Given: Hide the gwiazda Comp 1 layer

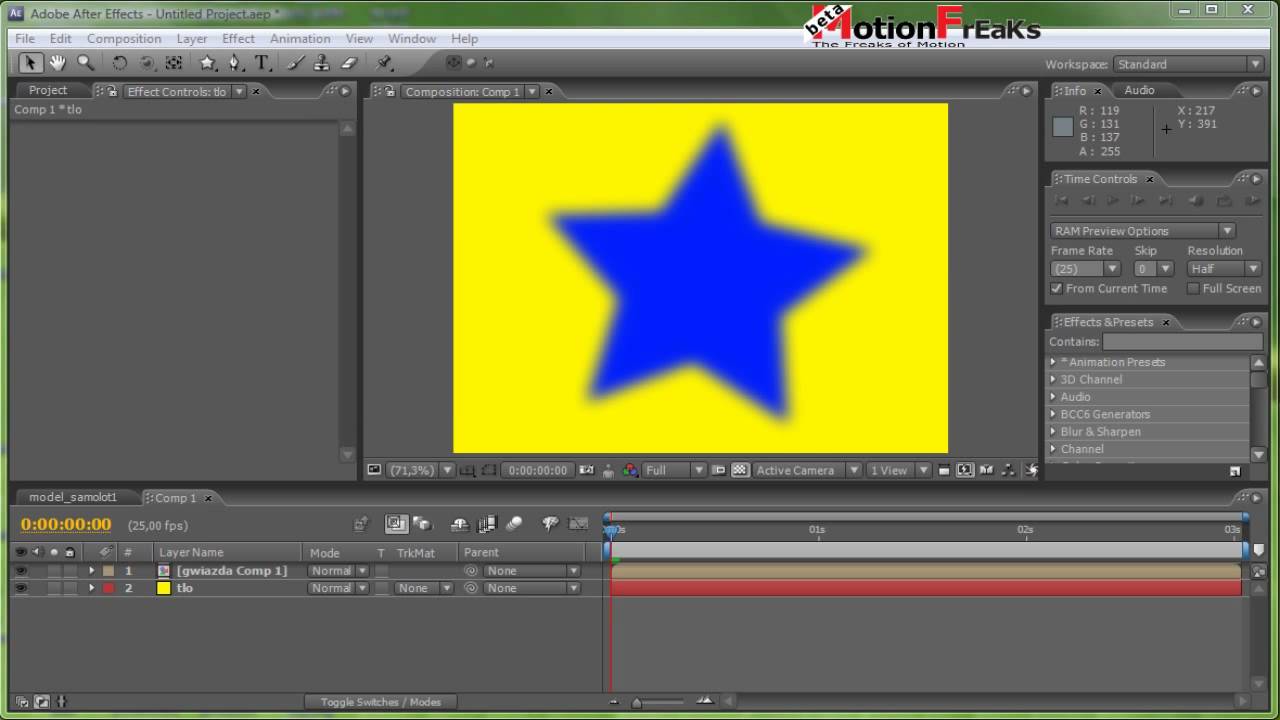Looking at the screenshot, I should click(20, 571).
